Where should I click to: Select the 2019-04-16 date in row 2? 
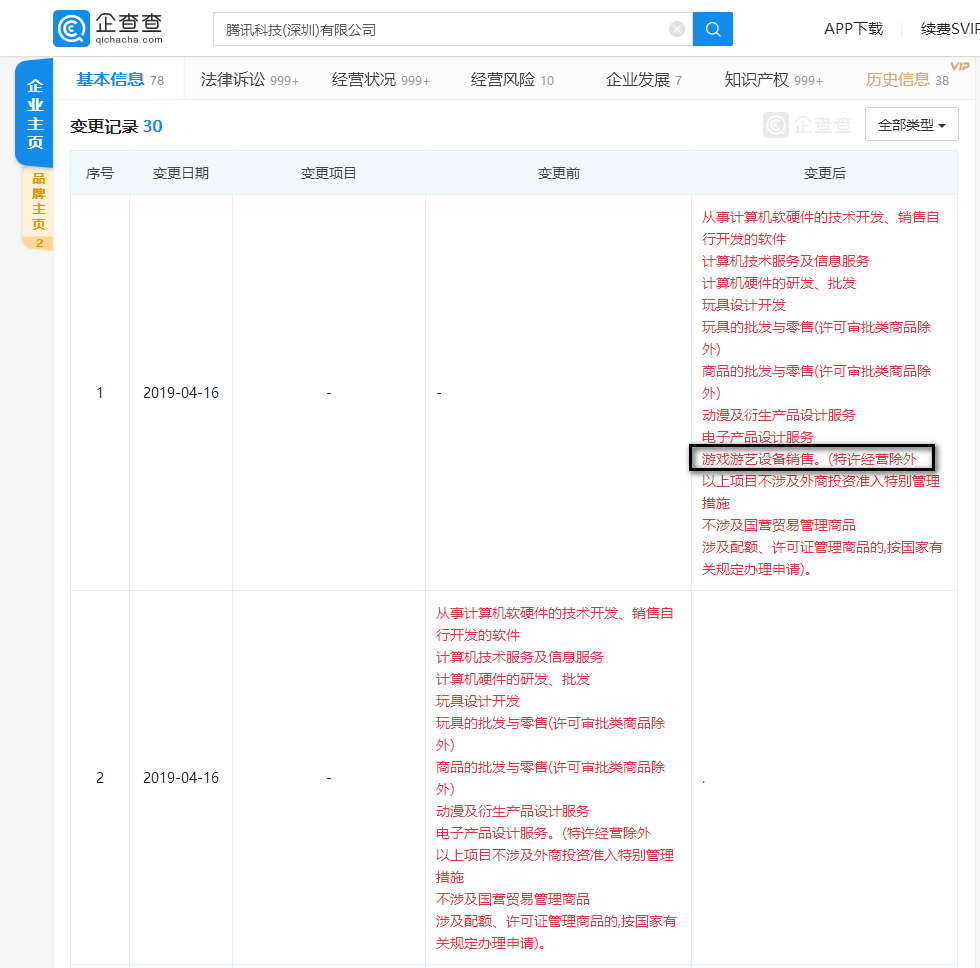pyautogui.click(x=181, y=777)
